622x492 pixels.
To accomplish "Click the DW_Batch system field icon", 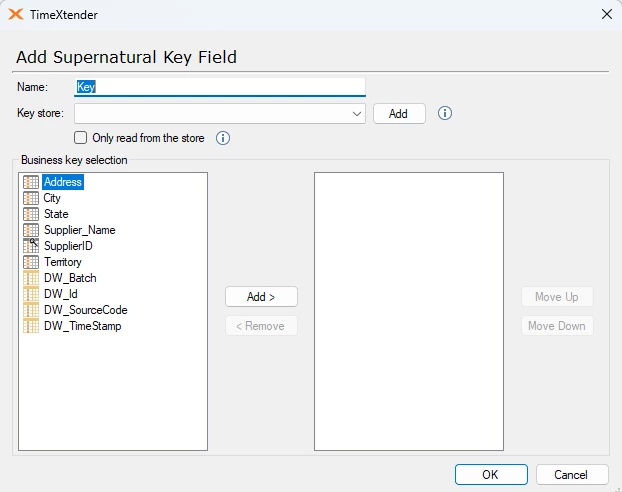I will pyautogui.click(x=30, y=278).
